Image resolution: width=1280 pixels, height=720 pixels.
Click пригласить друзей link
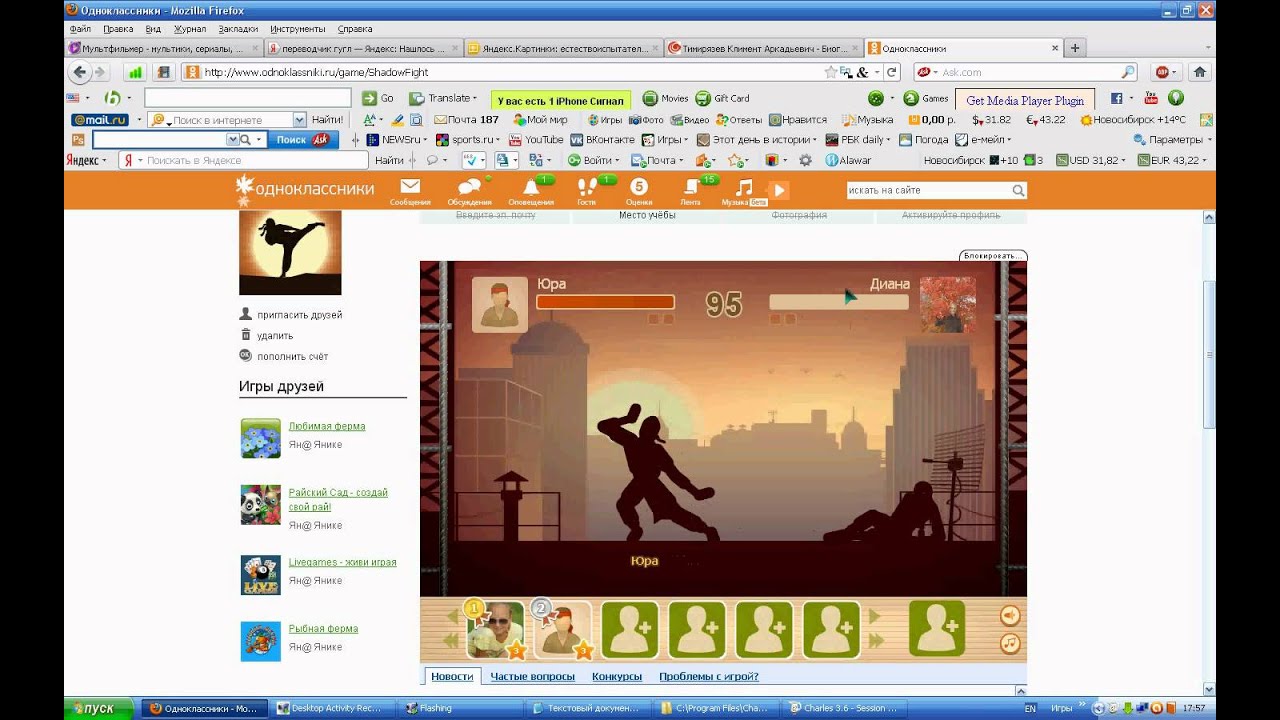pyautogui.click(x=299, y=315)
